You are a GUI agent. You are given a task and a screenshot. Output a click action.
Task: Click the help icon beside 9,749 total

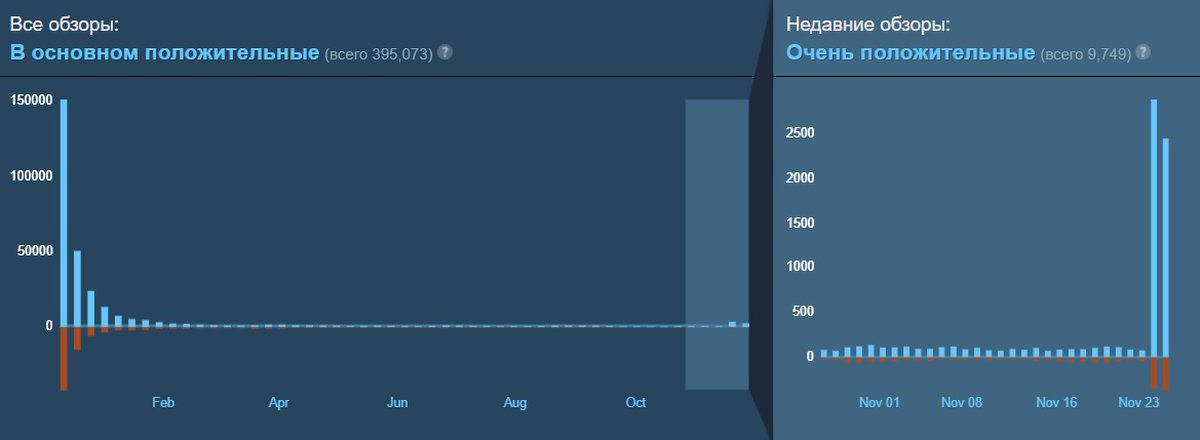point(1143,52)
